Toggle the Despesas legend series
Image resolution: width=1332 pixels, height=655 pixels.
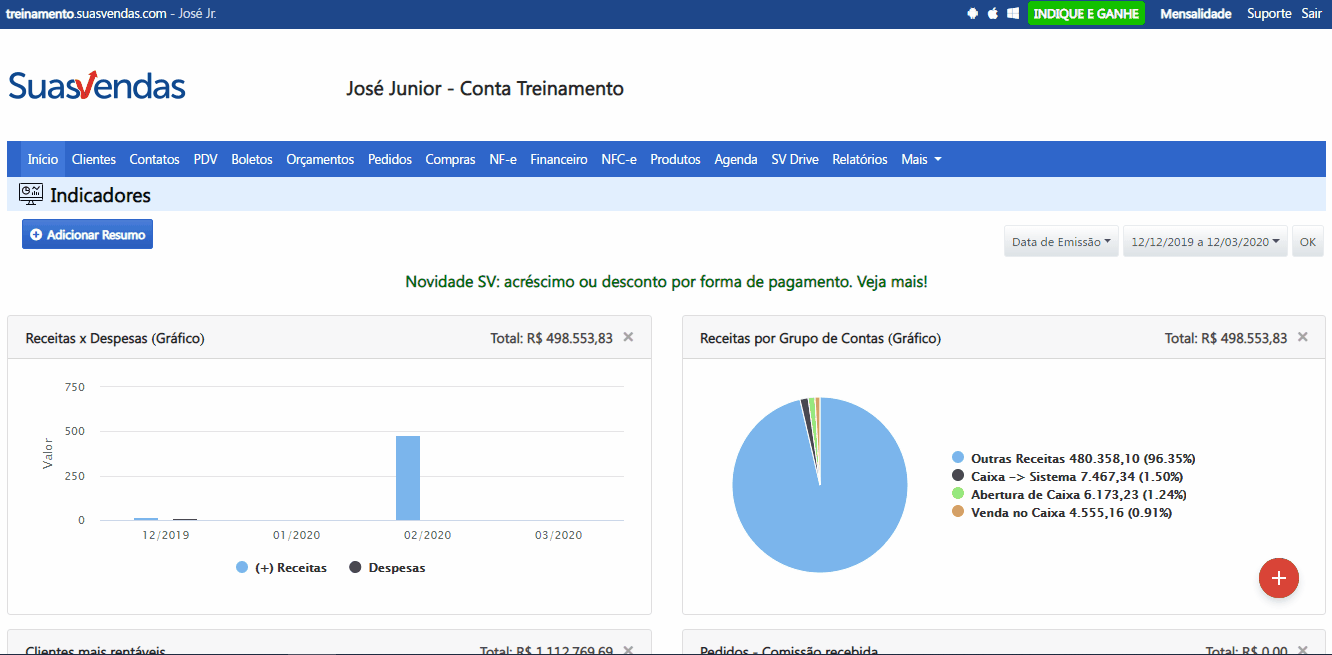[387, 568]
